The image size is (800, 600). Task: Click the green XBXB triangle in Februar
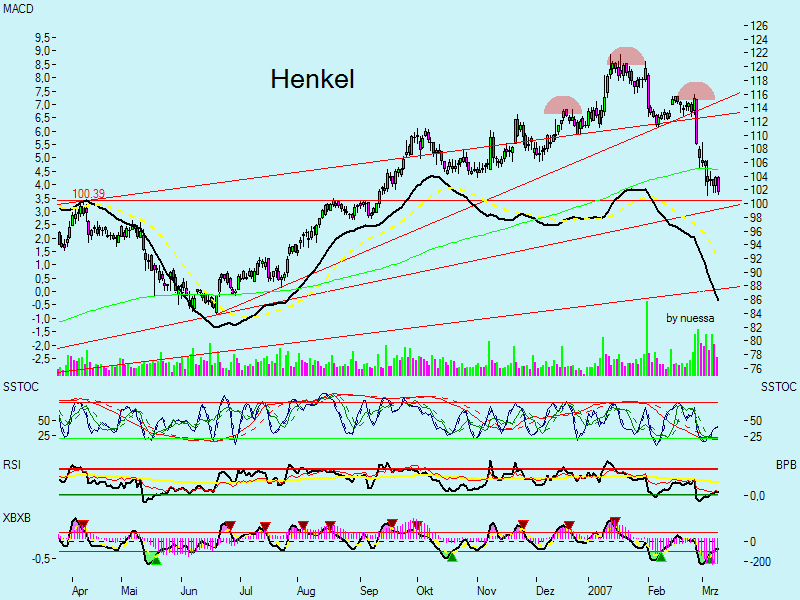click(x=661, y=557)
